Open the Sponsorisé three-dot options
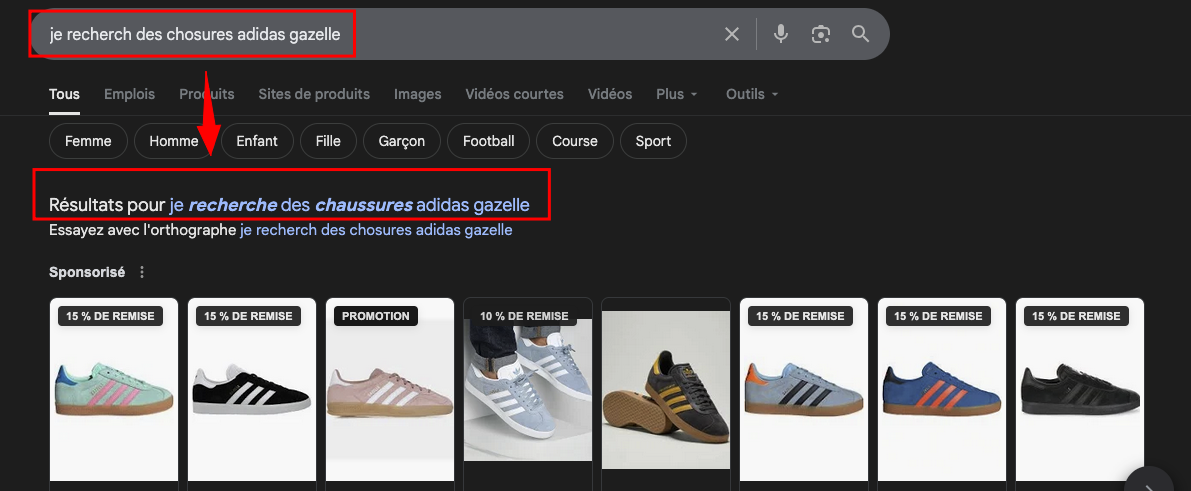The height and width of the screenshot is (491, 1191). tap(142, 272)
